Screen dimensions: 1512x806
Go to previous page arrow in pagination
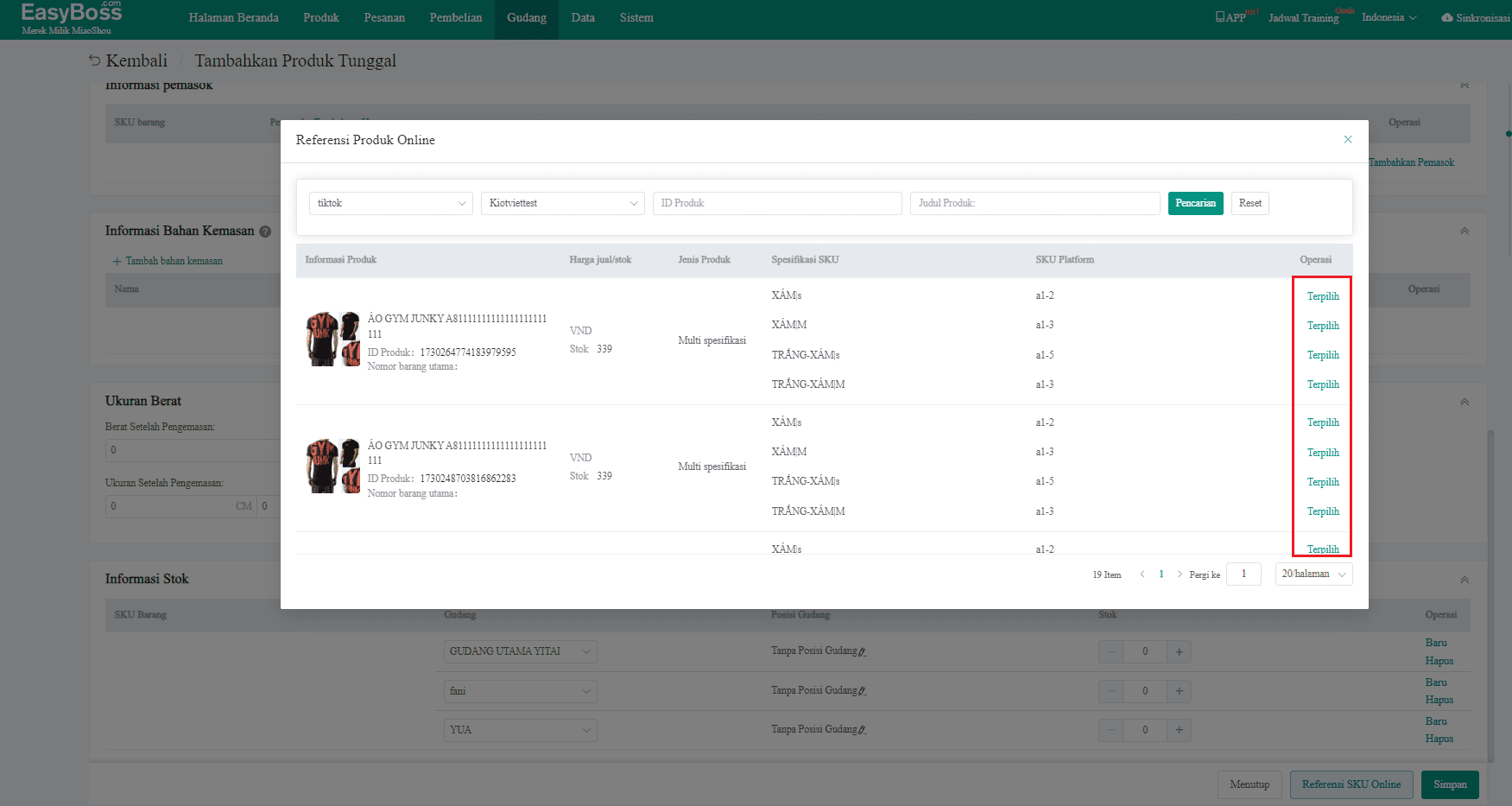tap(1142, 574)
